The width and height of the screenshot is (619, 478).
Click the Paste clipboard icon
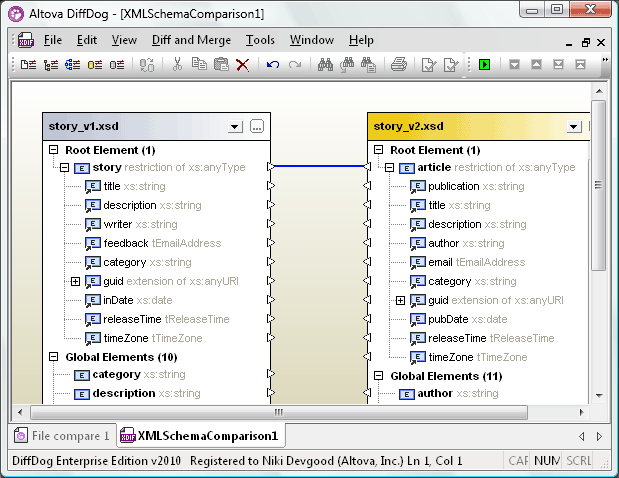(x=221, y=64)
